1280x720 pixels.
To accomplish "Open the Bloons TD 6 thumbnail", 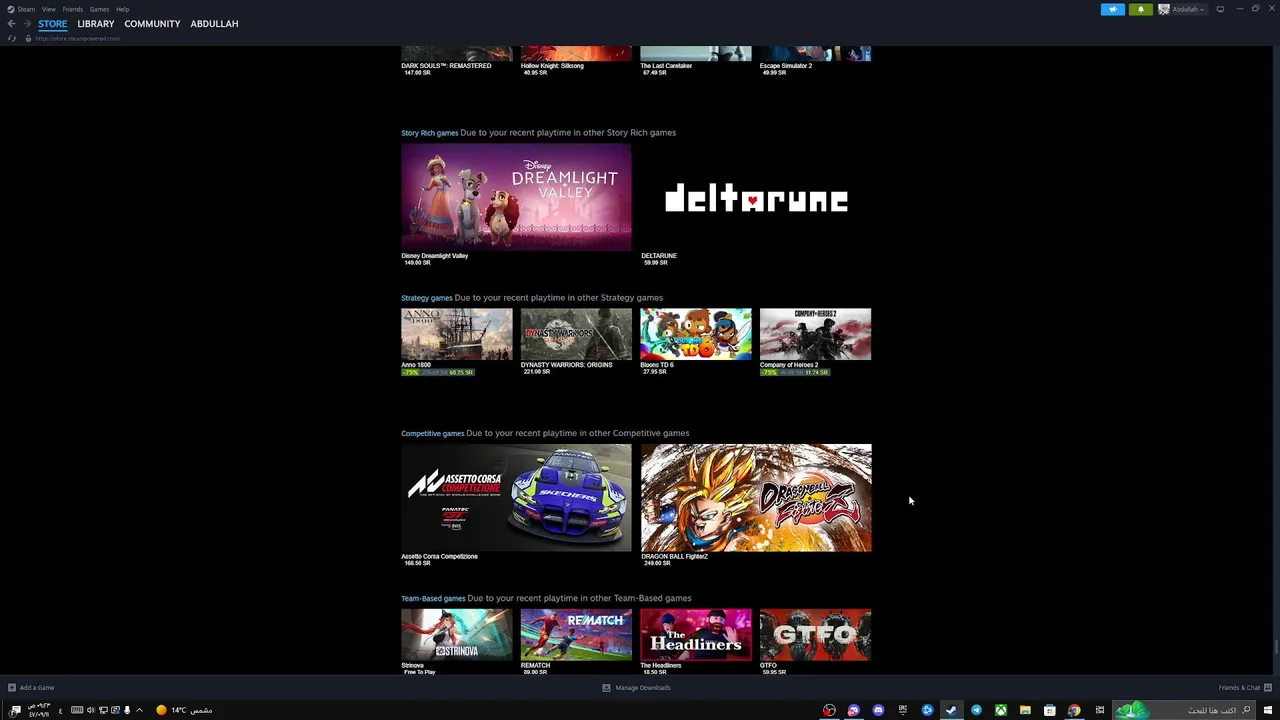I will tap(696, 334).
